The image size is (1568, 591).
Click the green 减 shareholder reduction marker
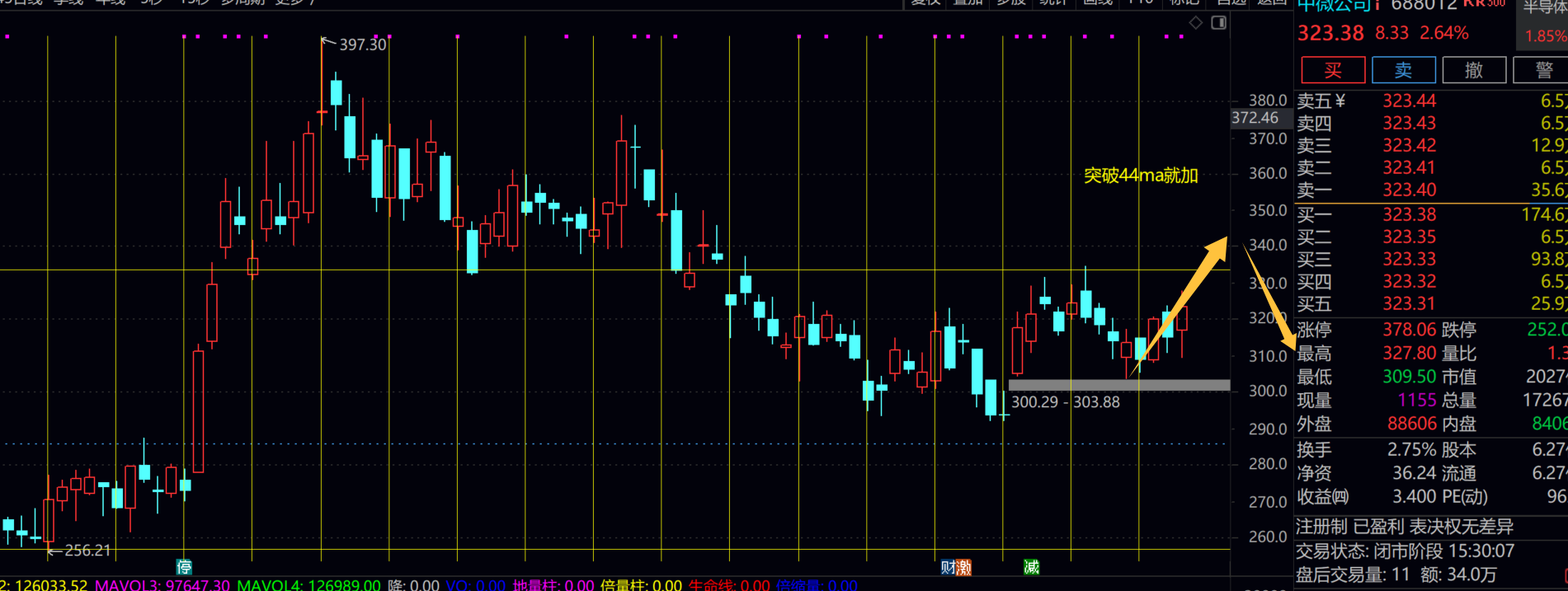tap(1031, 567)
